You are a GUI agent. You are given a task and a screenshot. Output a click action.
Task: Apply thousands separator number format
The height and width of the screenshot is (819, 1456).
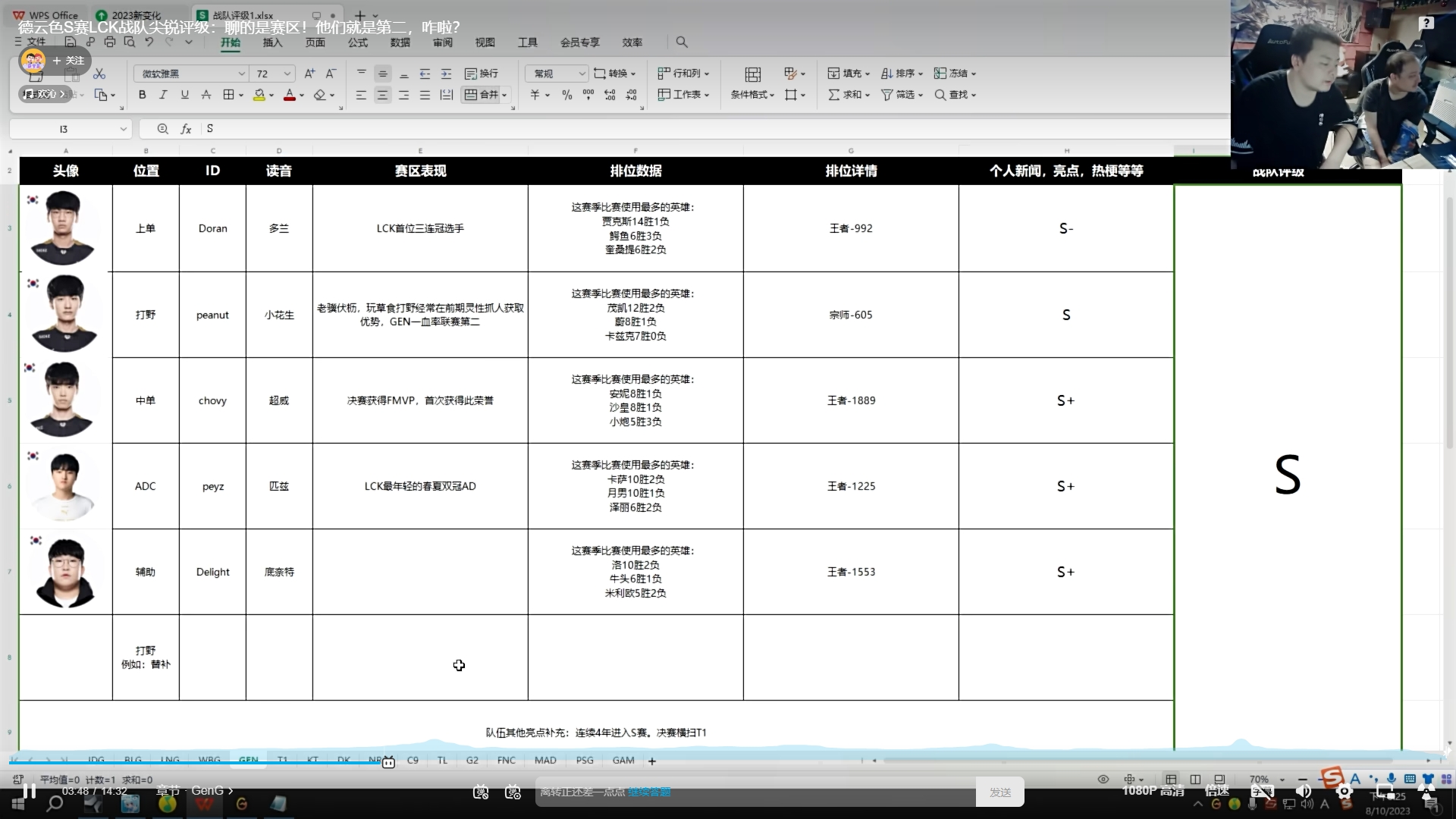coord(588,95)
